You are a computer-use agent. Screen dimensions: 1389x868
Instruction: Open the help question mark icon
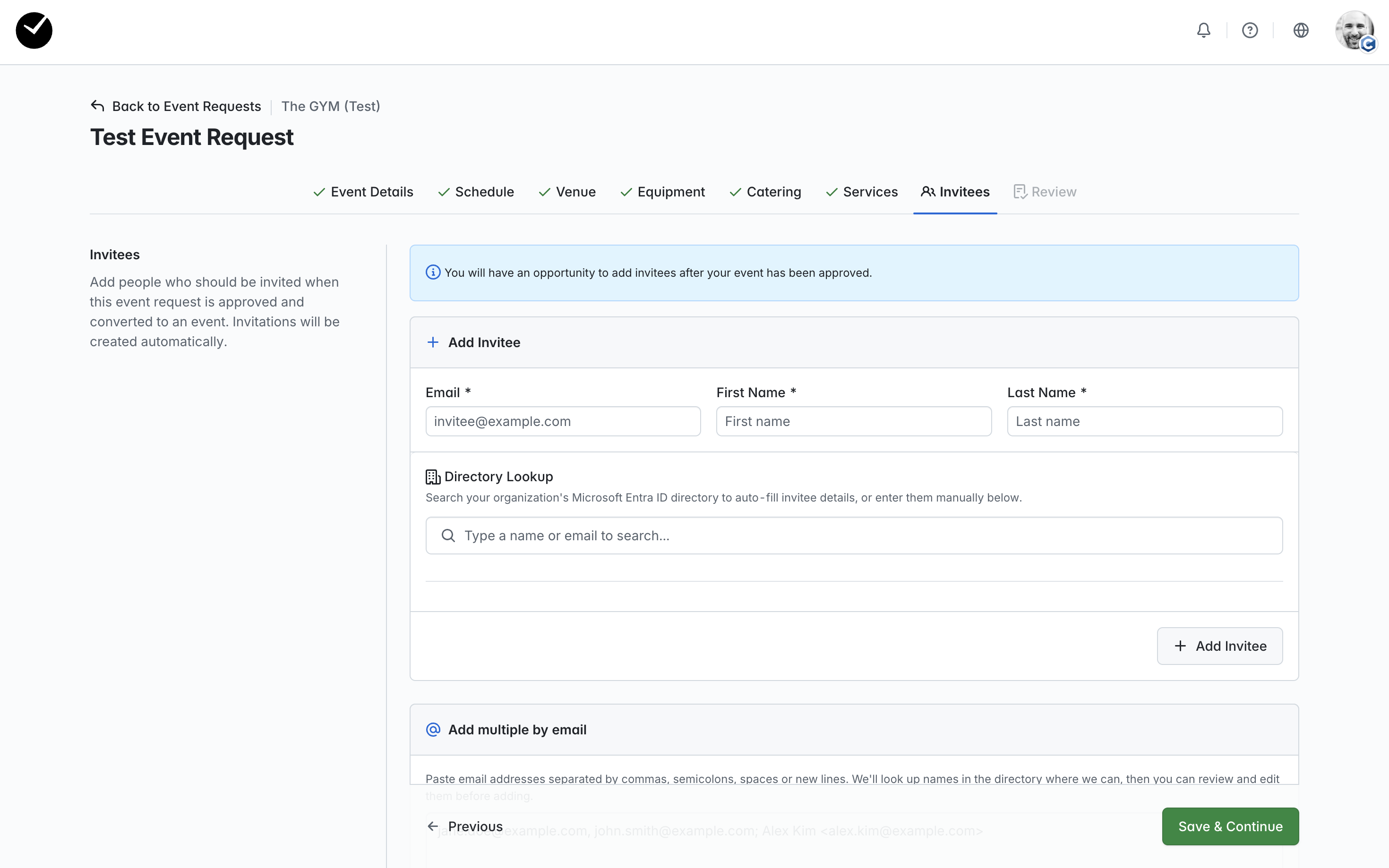(1250, 30)
